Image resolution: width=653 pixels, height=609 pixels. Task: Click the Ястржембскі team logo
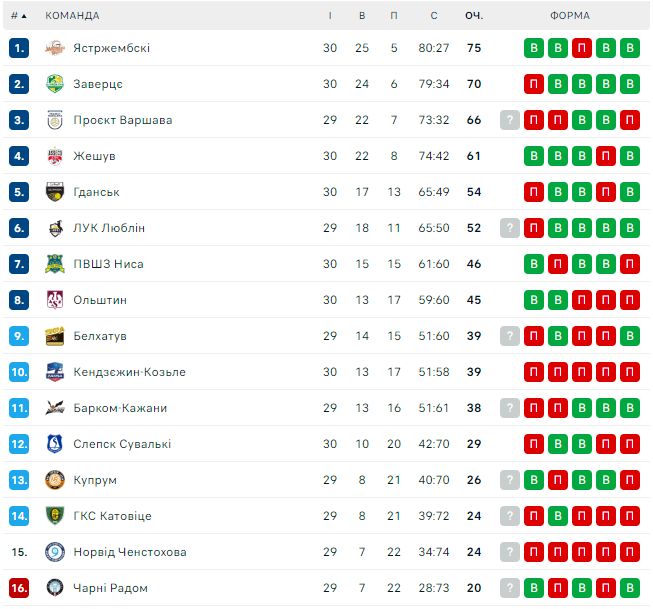(55, 48)
